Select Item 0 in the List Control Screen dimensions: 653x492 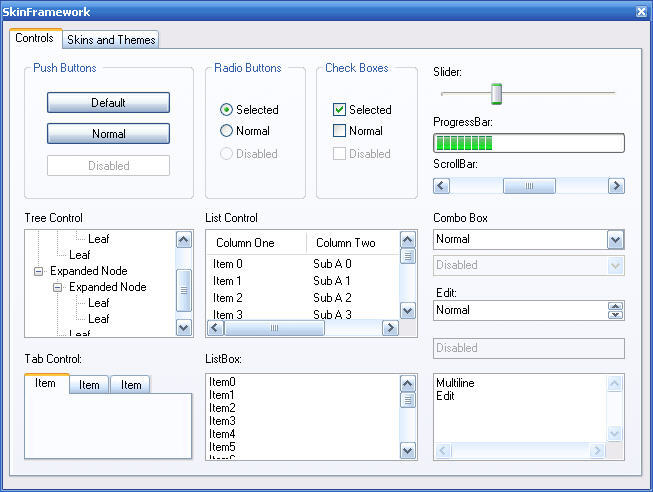click(228, 264)
